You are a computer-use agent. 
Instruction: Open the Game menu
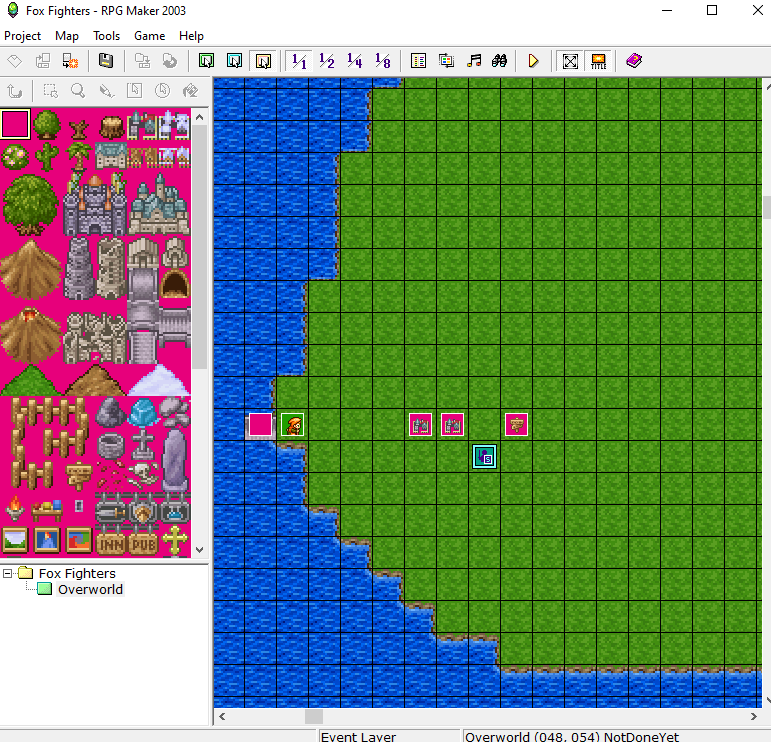tap(149, 36)
